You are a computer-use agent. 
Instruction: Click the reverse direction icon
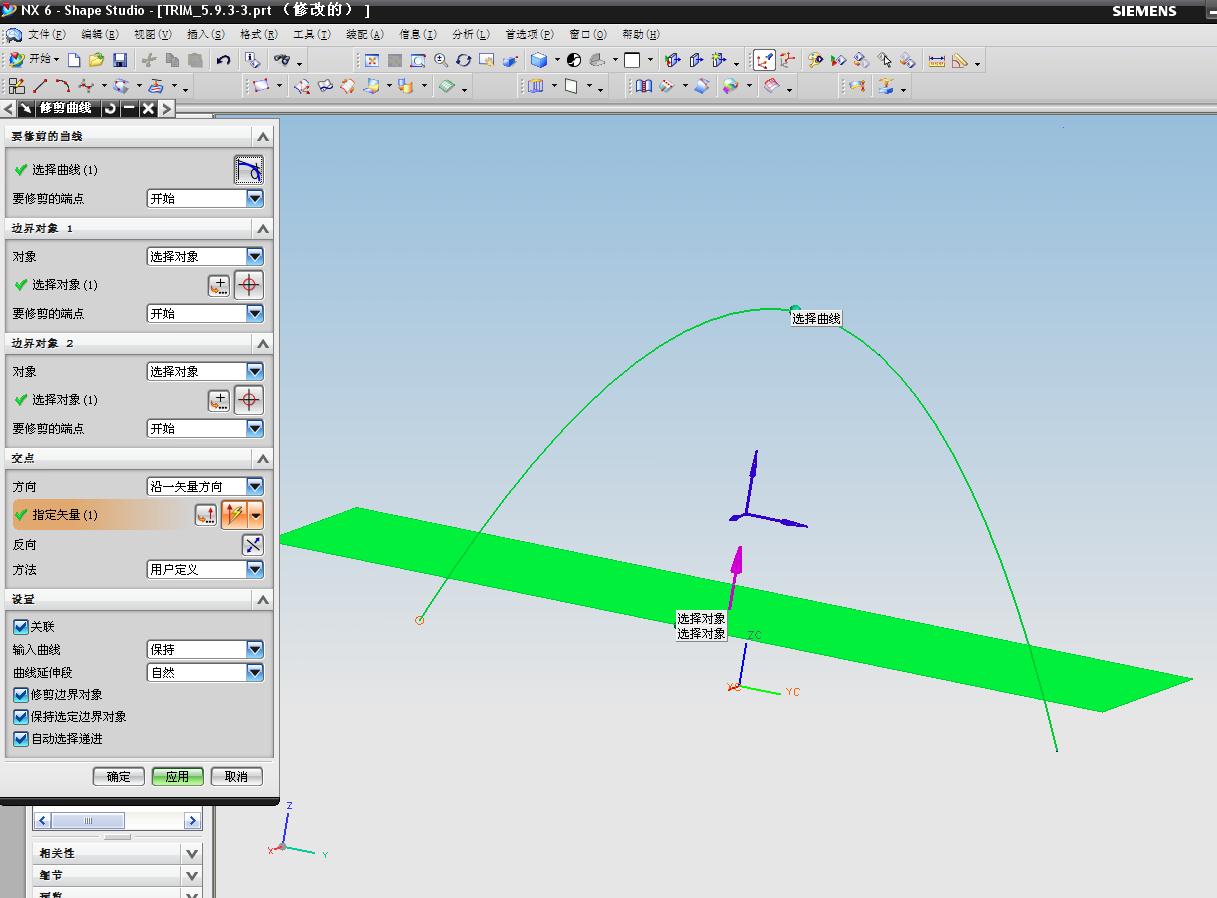click(x=253, y=545)
